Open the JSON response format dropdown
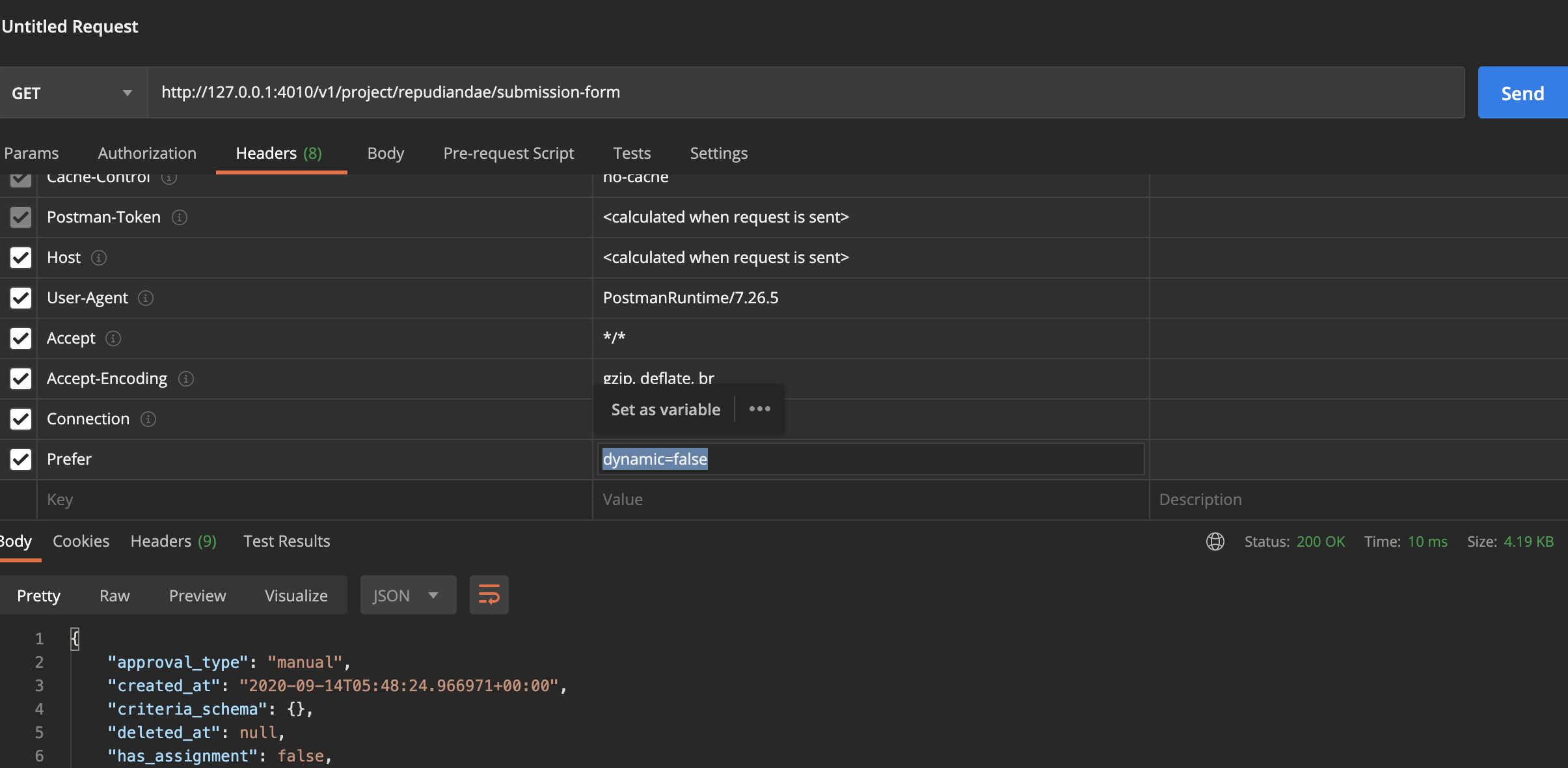This screenshot has width=1568, height=768. point(407,594)
